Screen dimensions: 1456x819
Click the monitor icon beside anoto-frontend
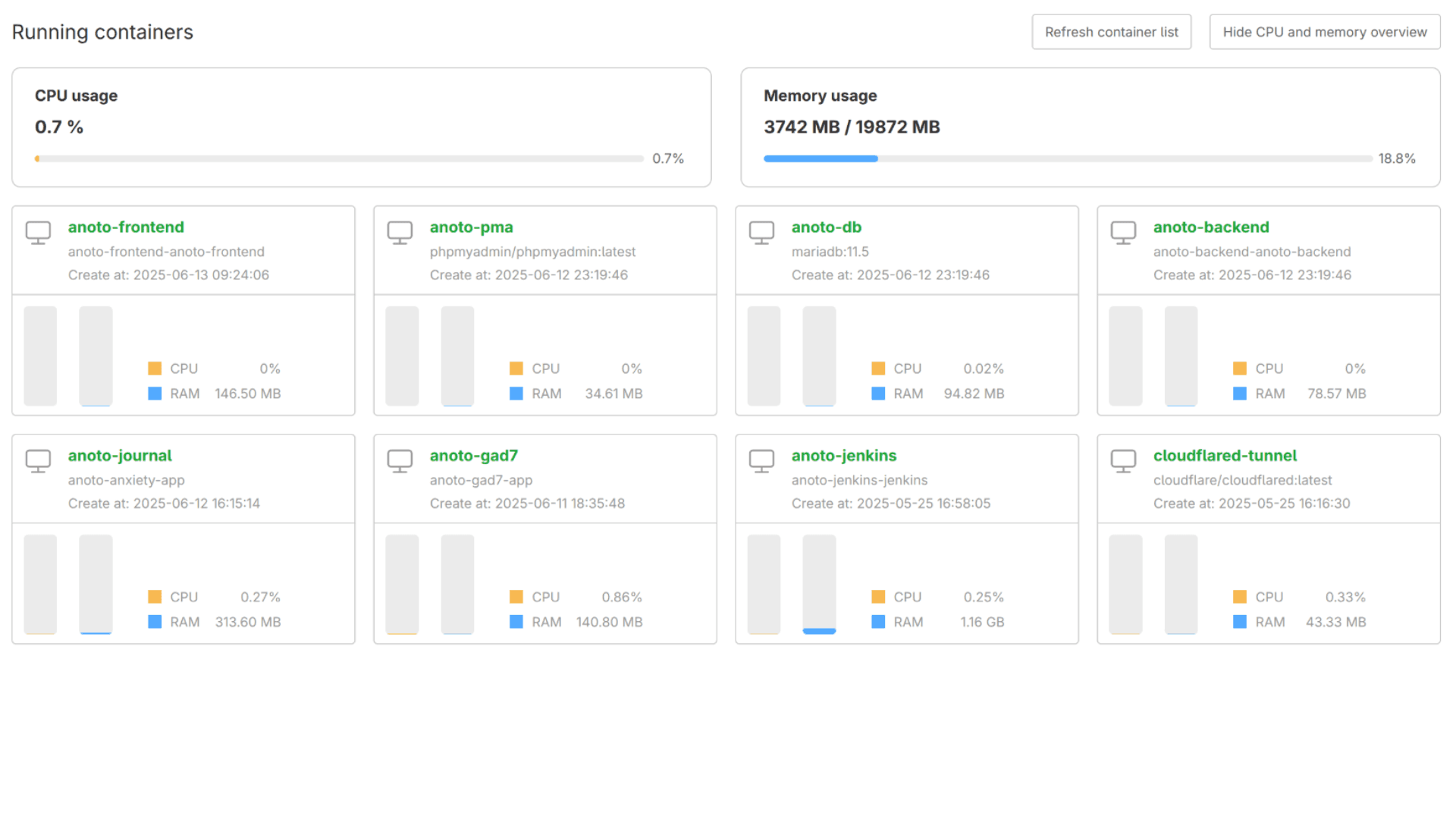coord(38,232)
